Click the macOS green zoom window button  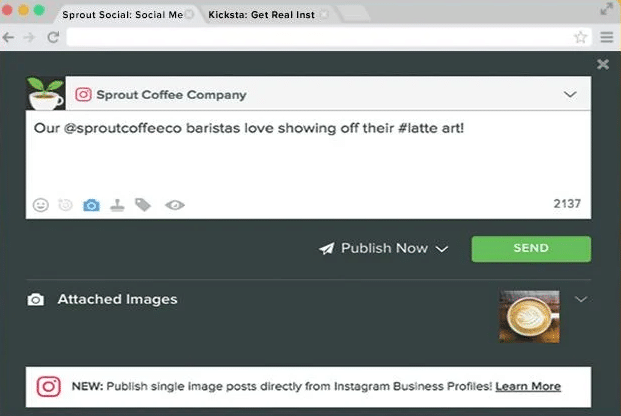coord(39,10)
